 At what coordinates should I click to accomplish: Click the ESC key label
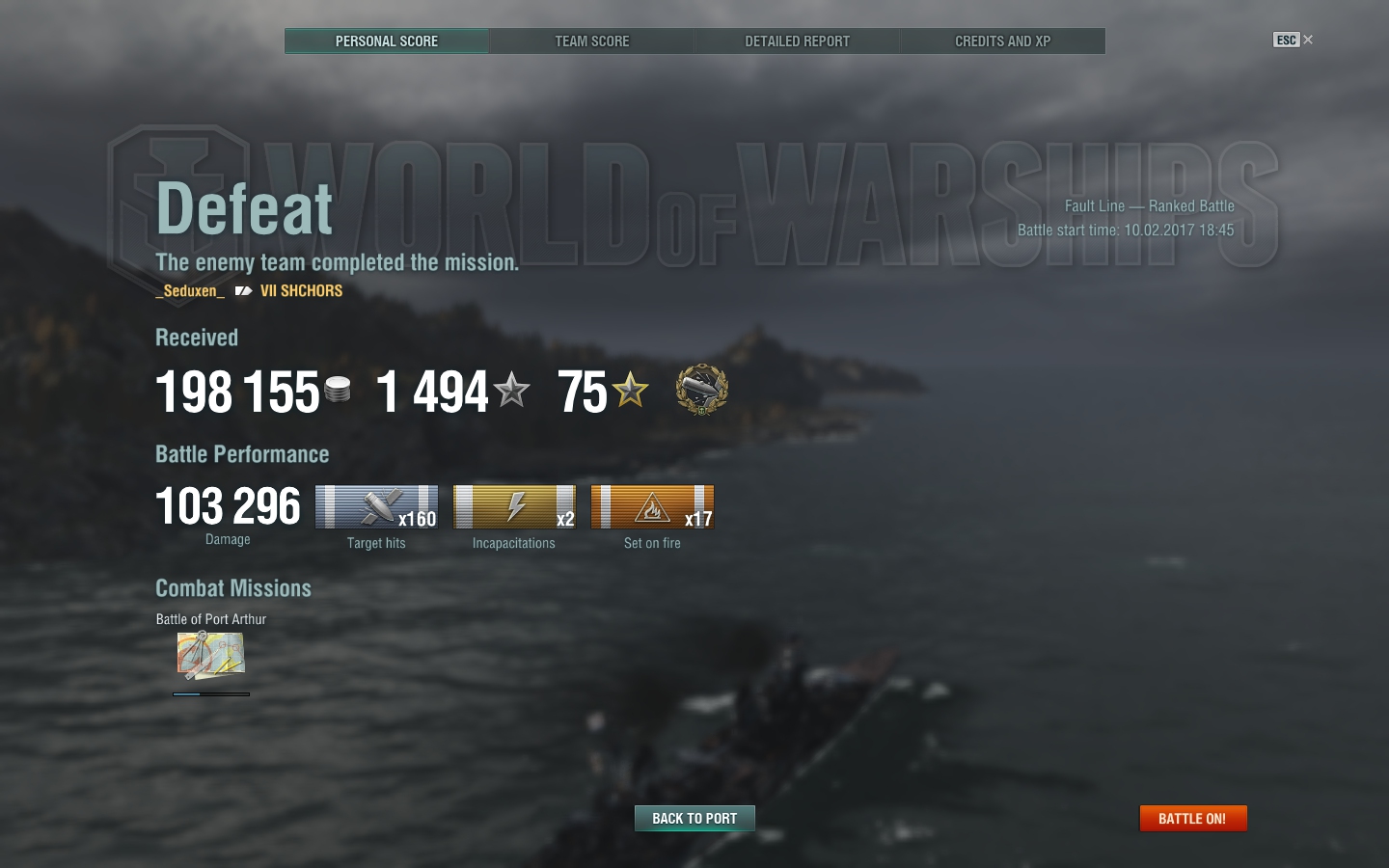[x=1286, y=40]
